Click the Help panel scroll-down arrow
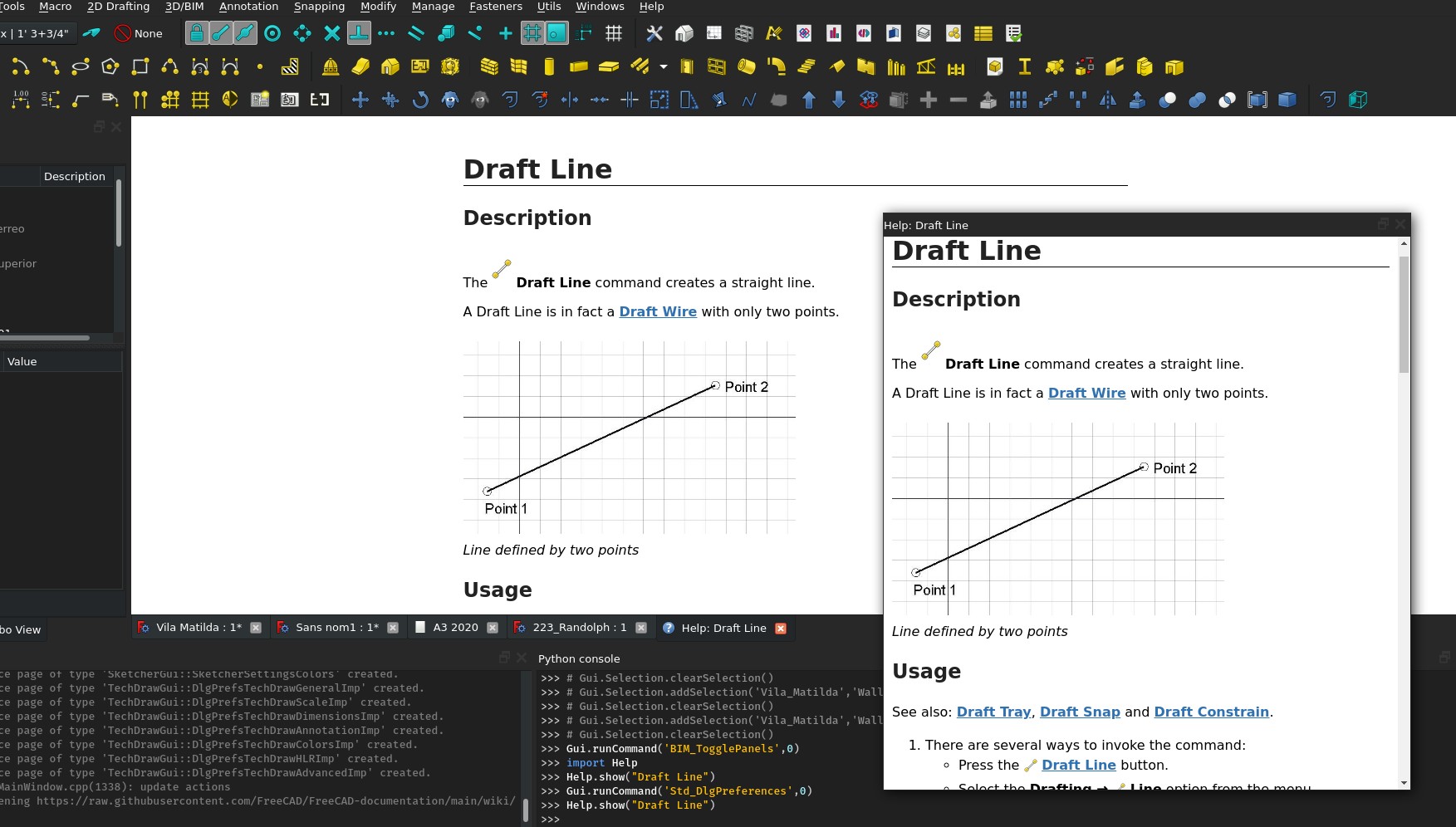Viewport: 1456px width, 827px height. point(1404,783)
